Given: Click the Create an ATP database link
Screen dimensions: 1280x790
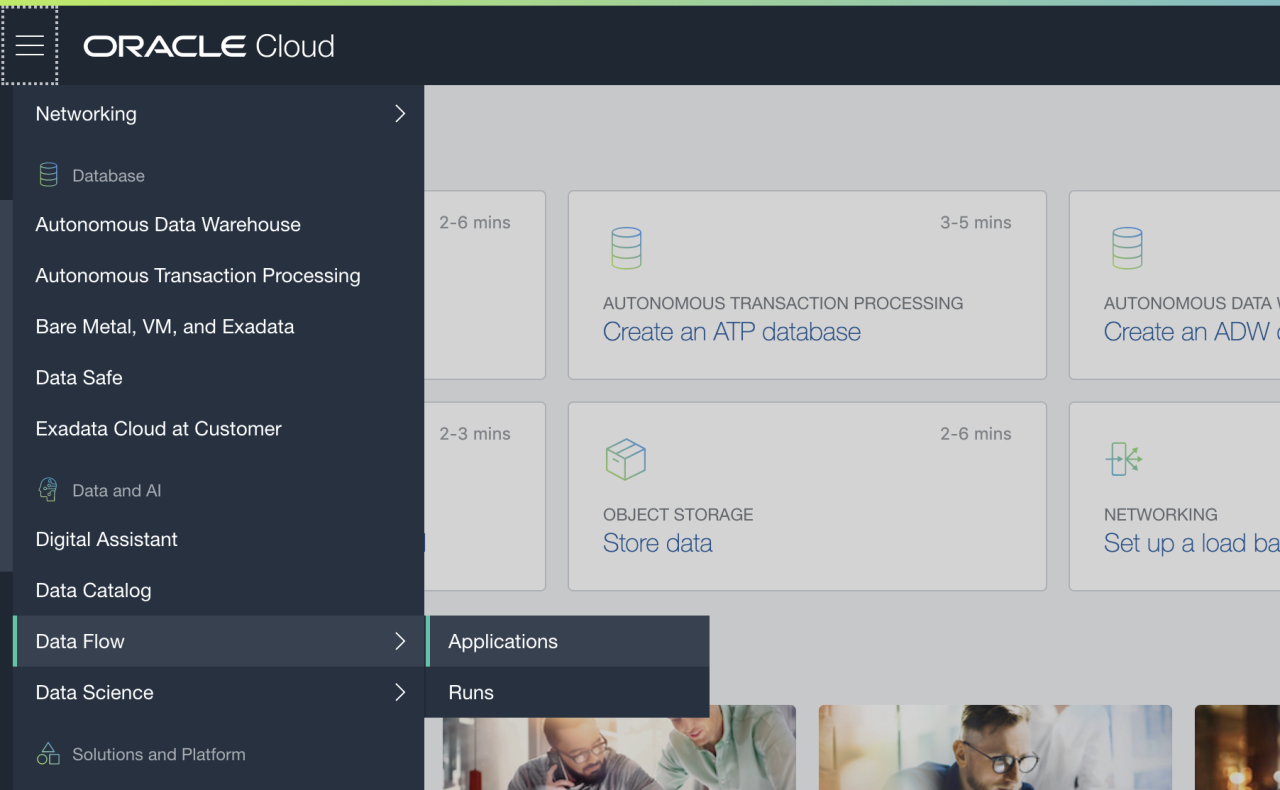Looking at the screenshot, I should pos(731,332).
